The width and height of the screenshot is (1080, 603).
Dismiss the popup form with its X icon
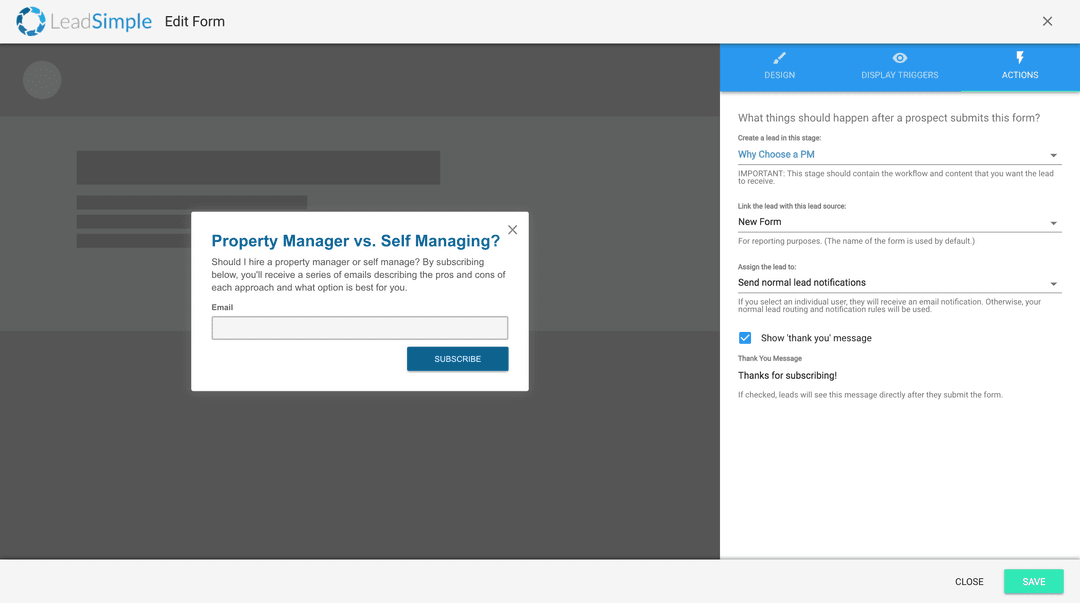point(513,230)
